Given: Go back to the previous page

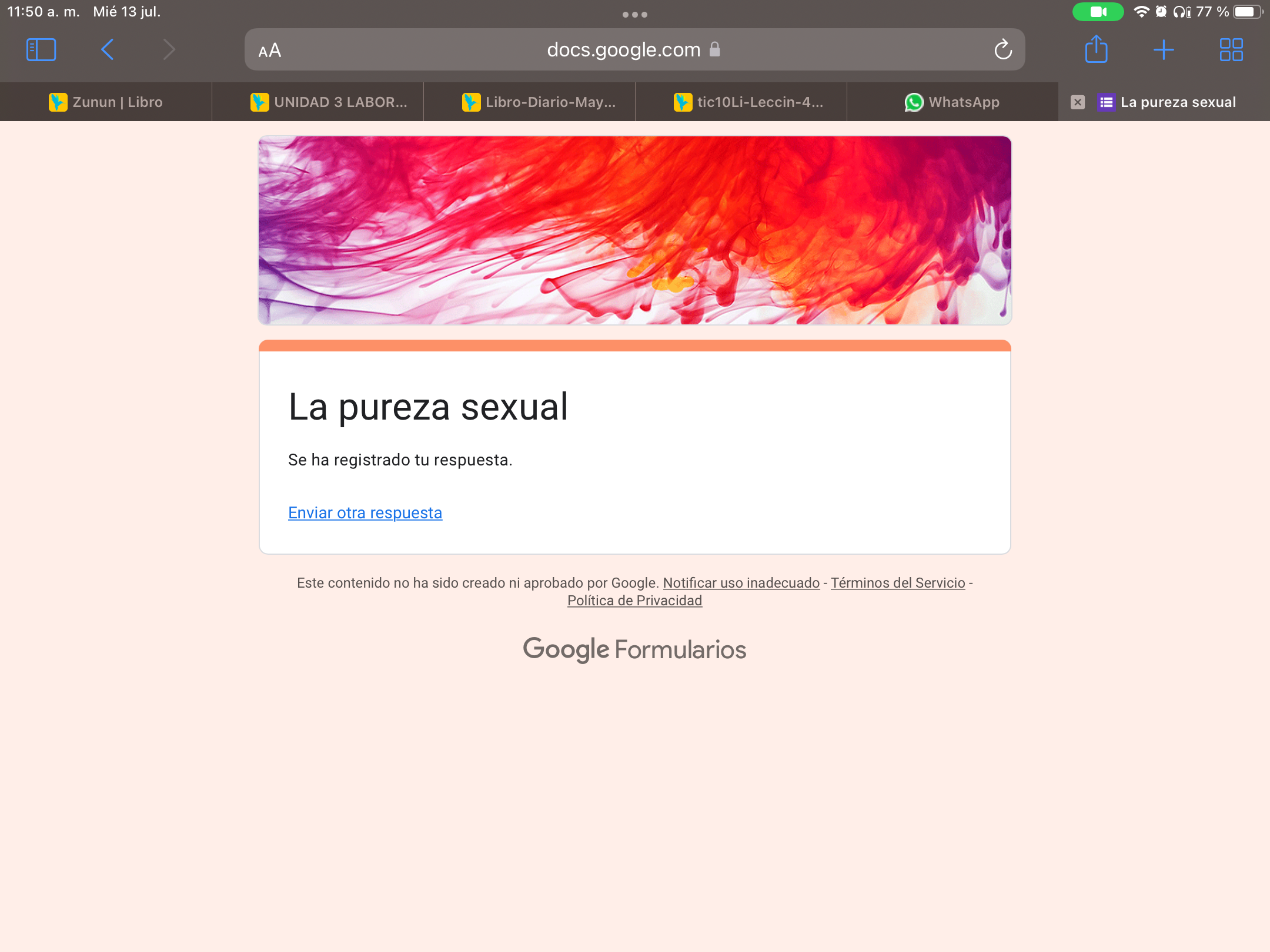Looking at the screenshot, I should coord(107,50).
